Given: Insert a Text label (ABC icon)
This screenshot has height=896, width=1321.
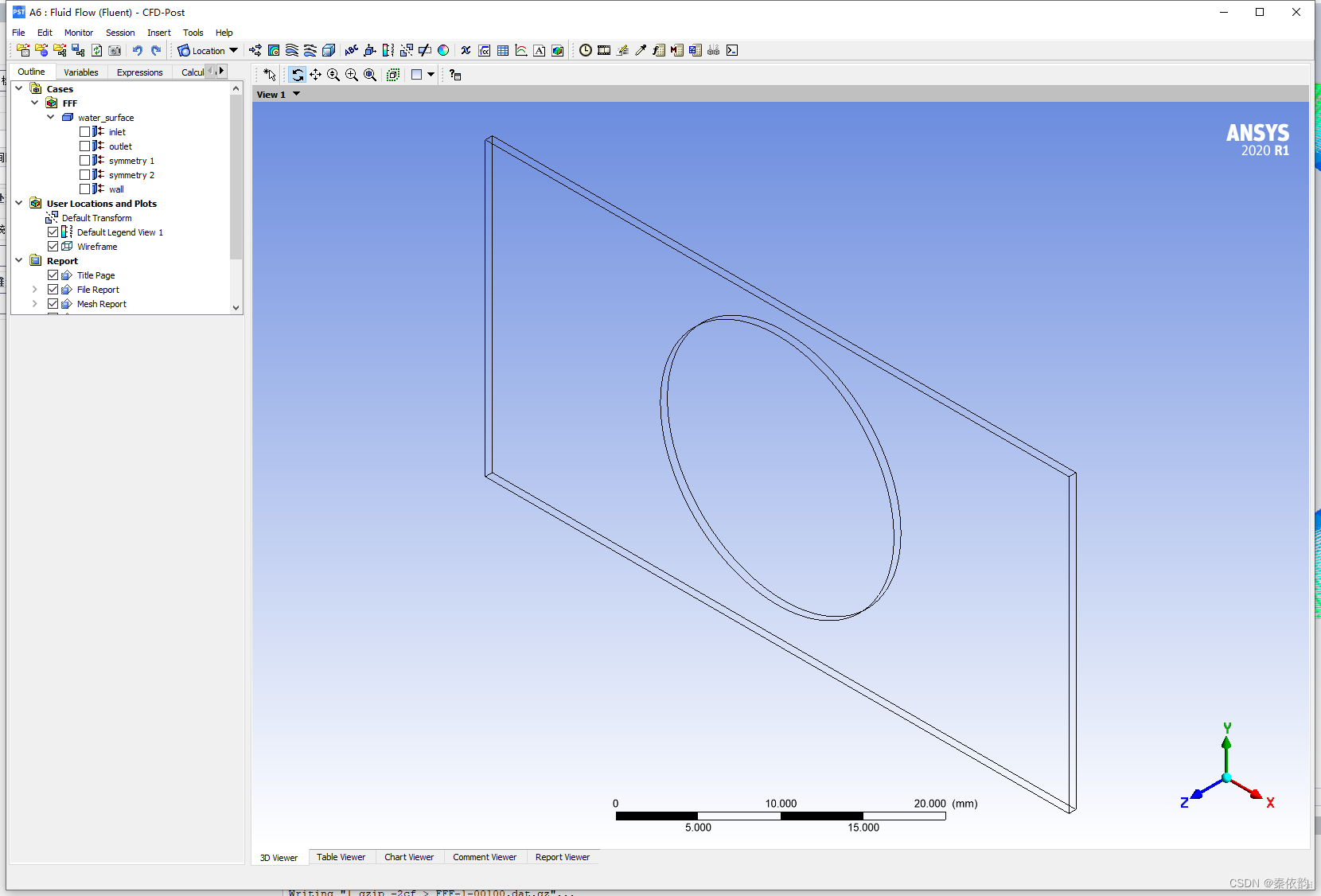Looking at the screenshot, I should tap(351, 50).
